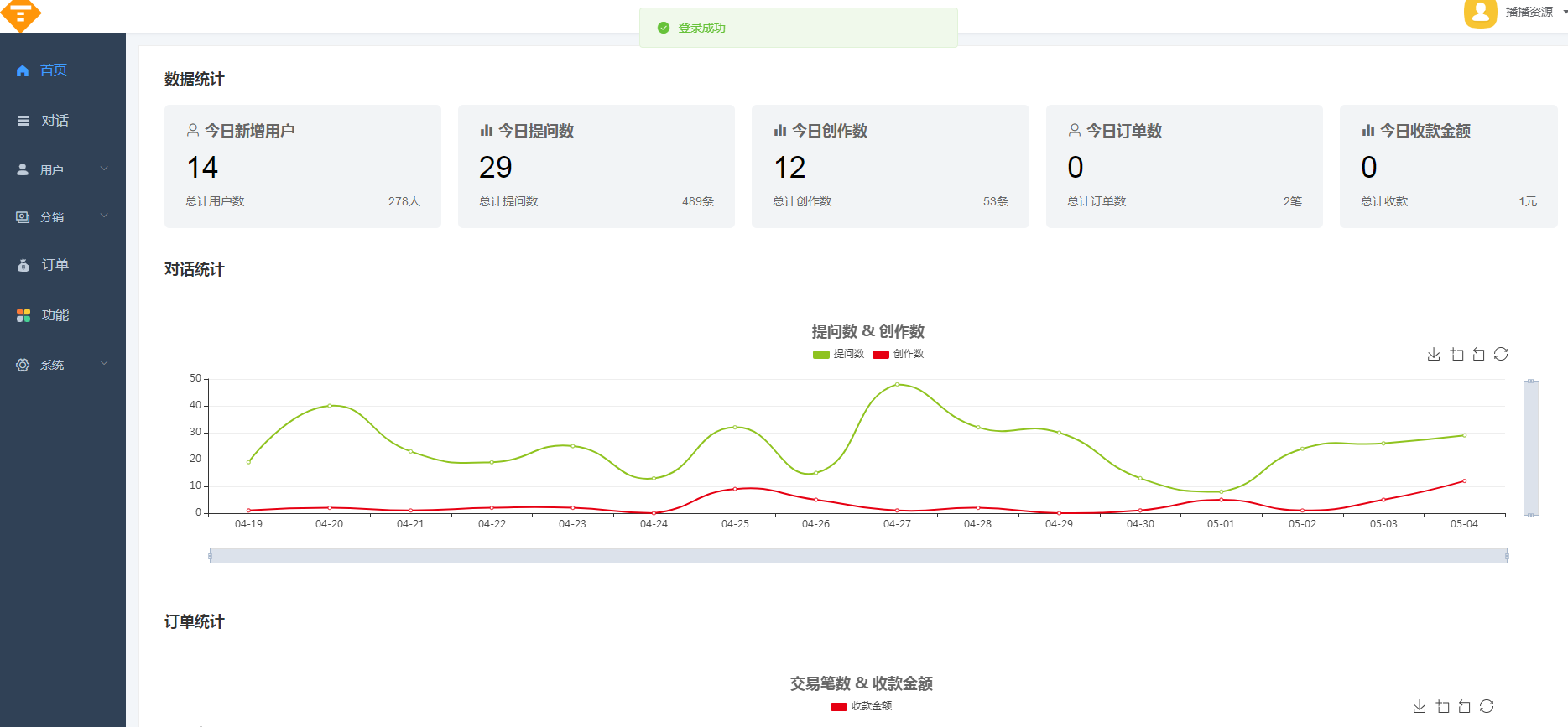
Task: Click the 登录成功 toast message text
Action: point(701,28)
